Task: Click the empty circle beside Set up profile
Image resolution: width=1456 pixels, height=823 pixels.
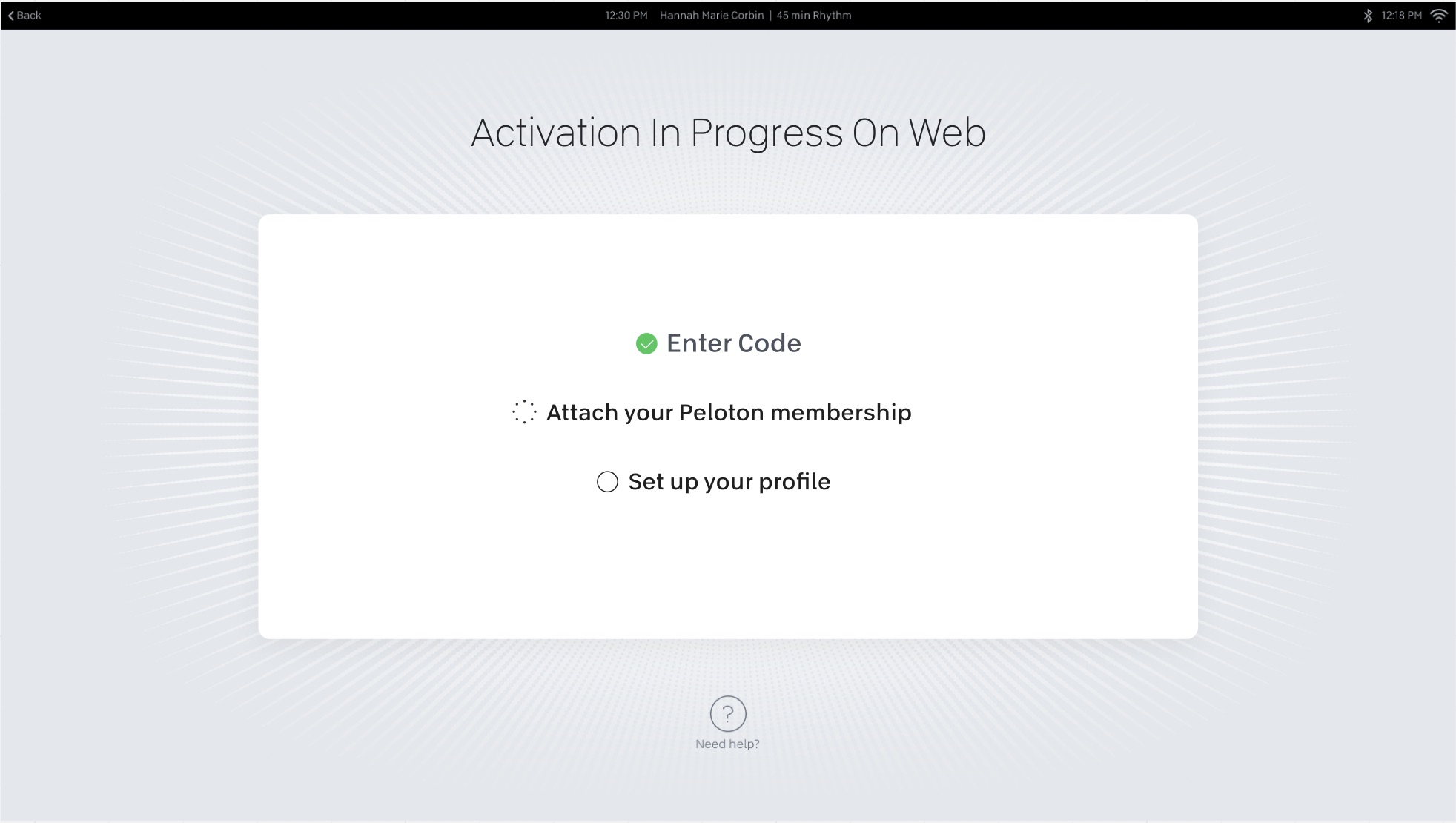Action: pyautogui.click(x=607, y=482)
